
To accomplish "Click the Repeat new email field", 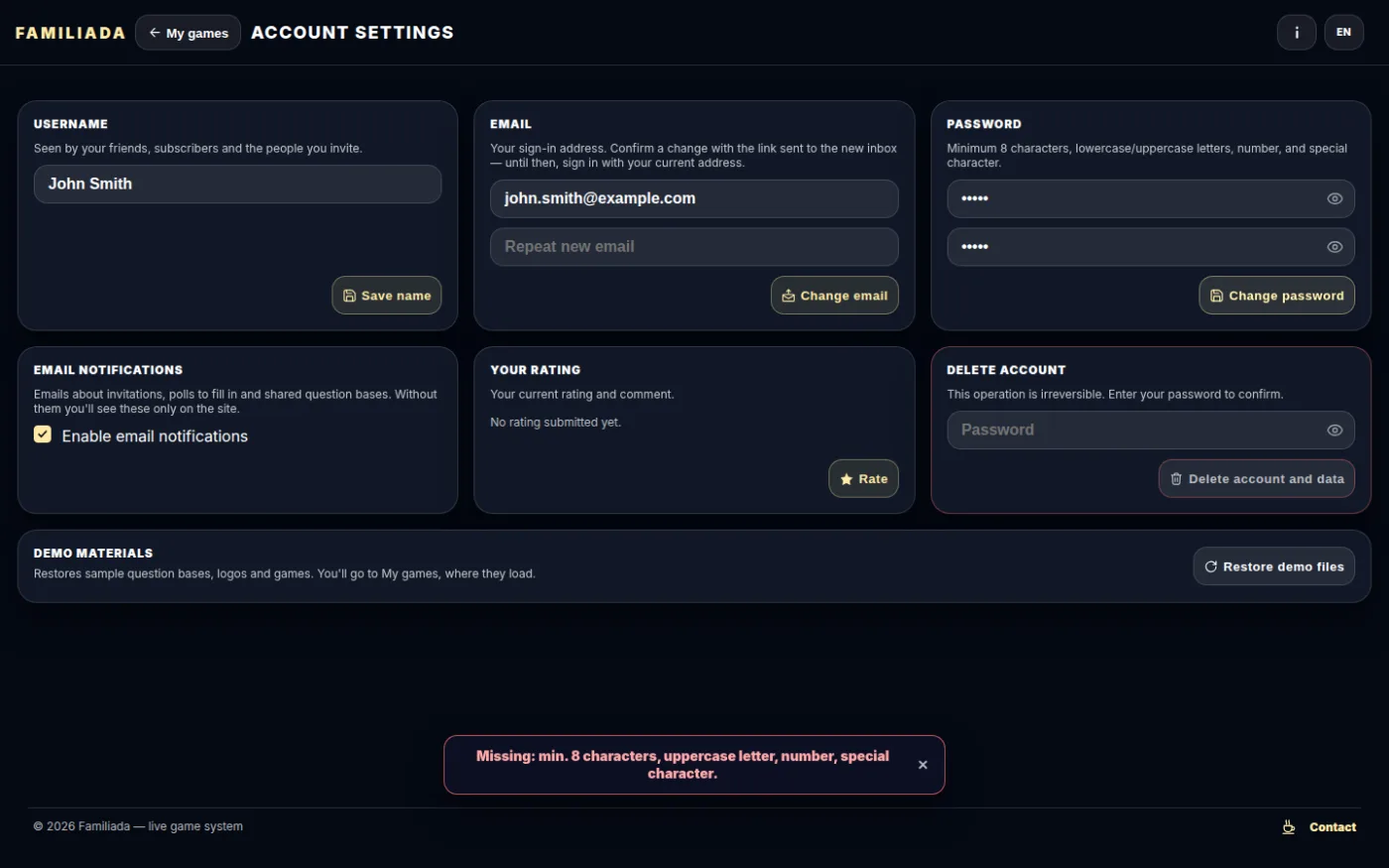I will 694,247.
